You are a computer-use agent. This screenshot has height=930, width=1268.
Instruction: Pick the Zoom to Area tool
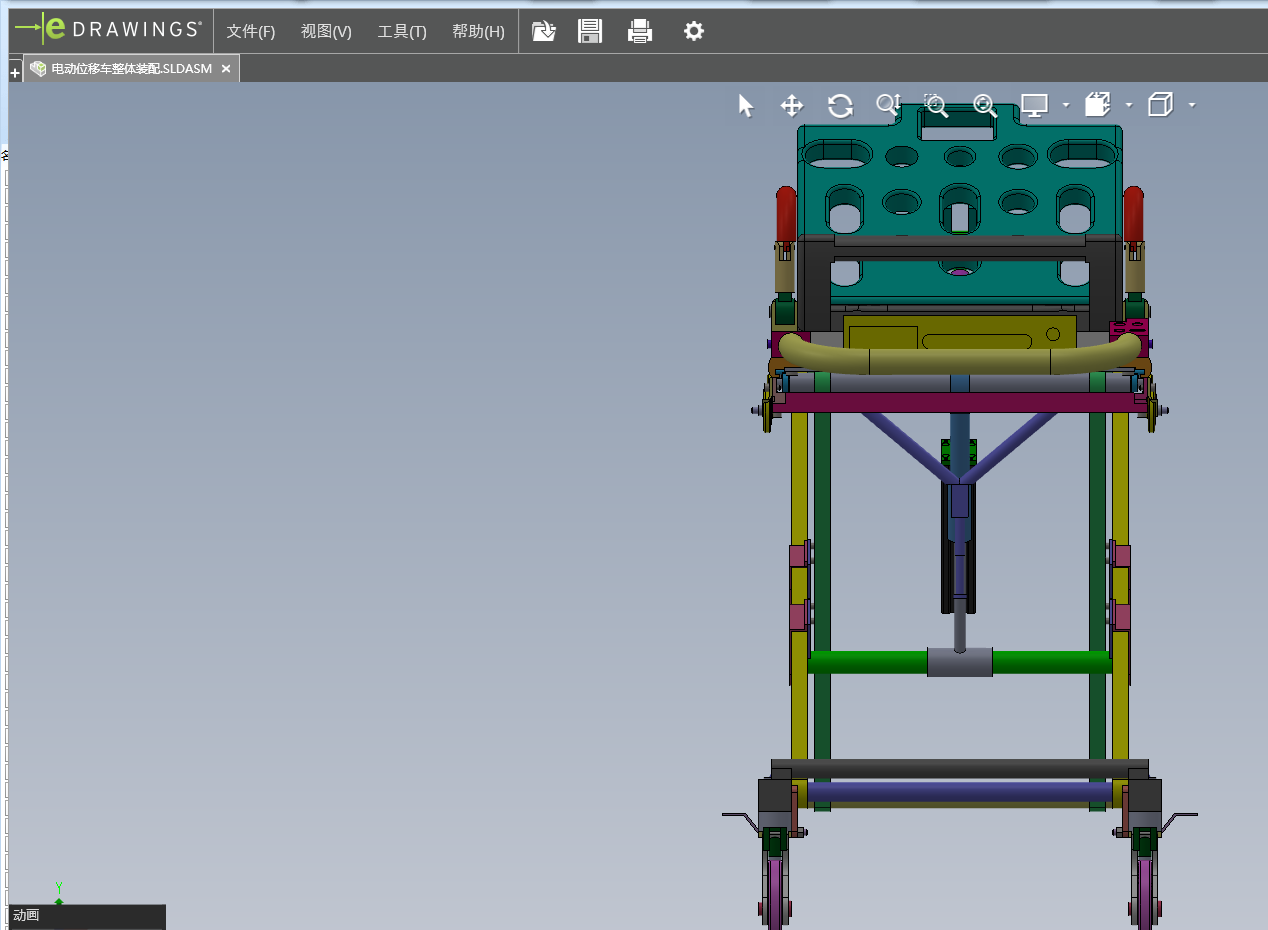click(936, 105)
